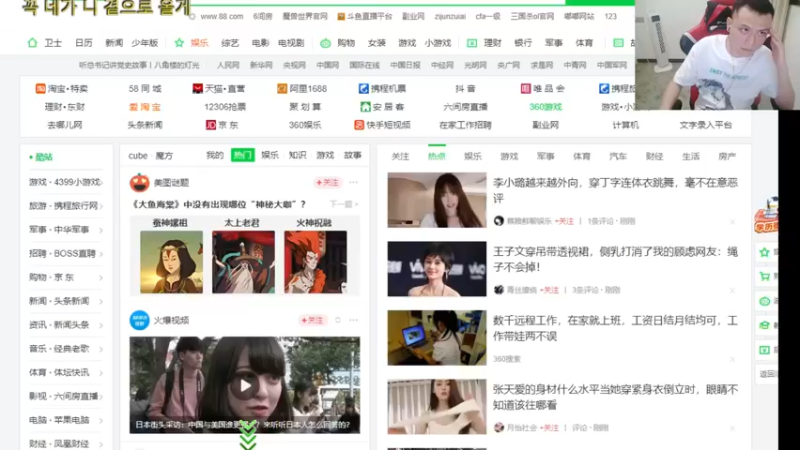800x450 pixels.
Task: Click the shopping icon beside 购物
Action: point(326,43)
